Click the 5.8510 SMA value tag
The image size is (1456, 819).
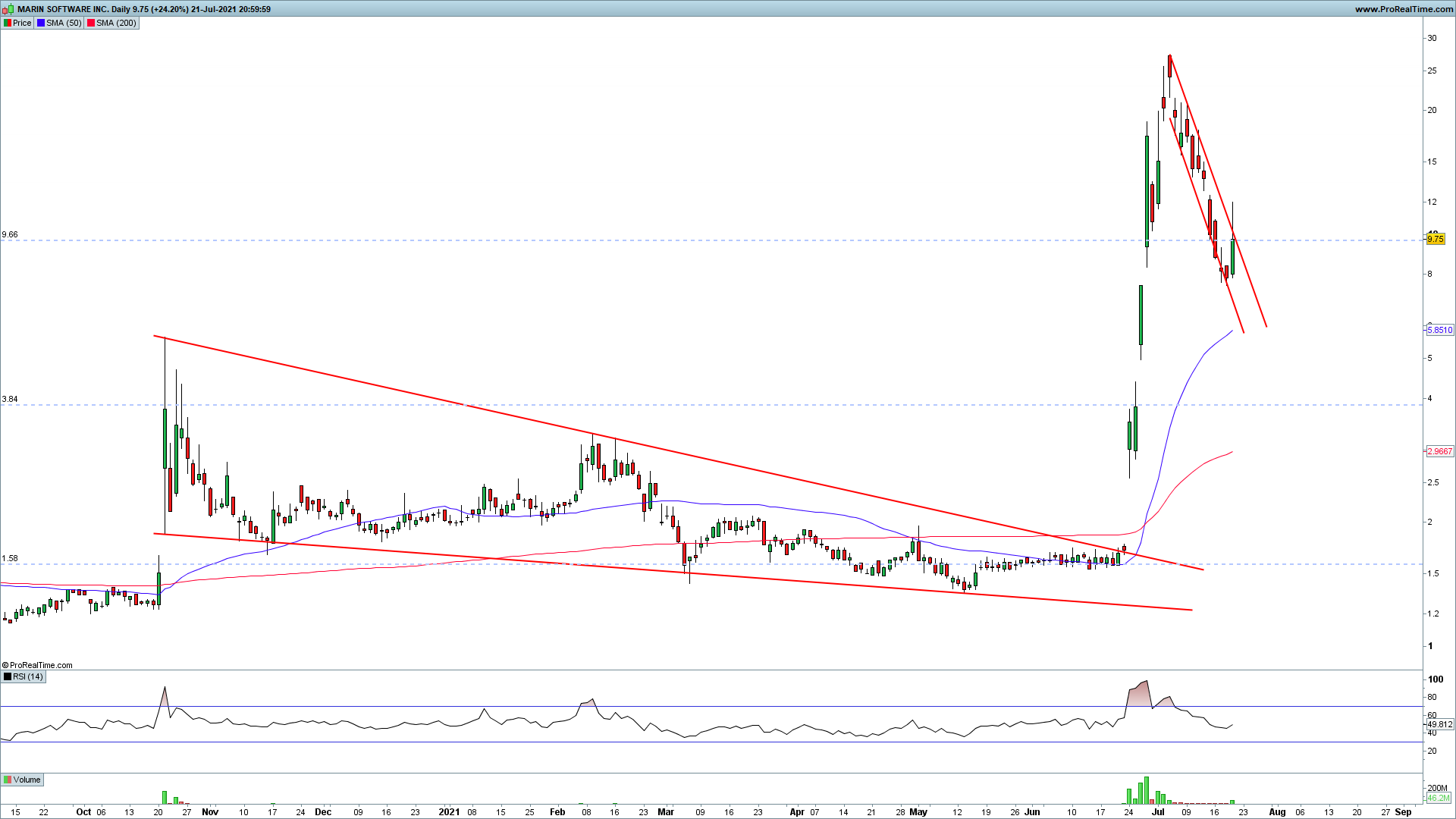click(1440, 330)
